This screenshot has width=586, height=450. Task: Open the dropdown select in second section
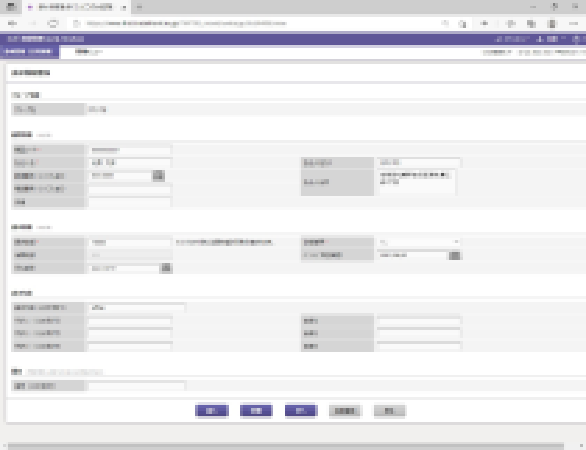click(419, 242)
